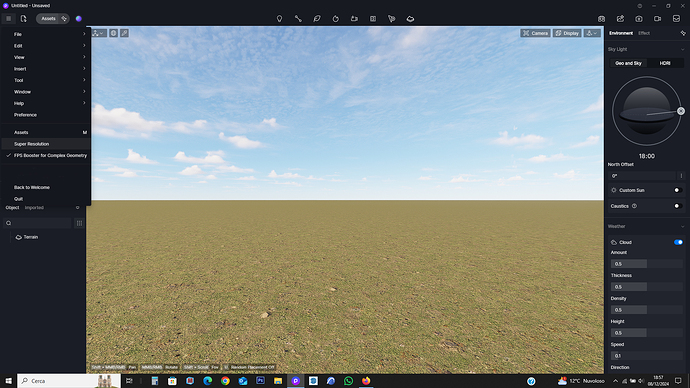
Task: Collapse the Weather section chevron
Action: pos(683,227)
